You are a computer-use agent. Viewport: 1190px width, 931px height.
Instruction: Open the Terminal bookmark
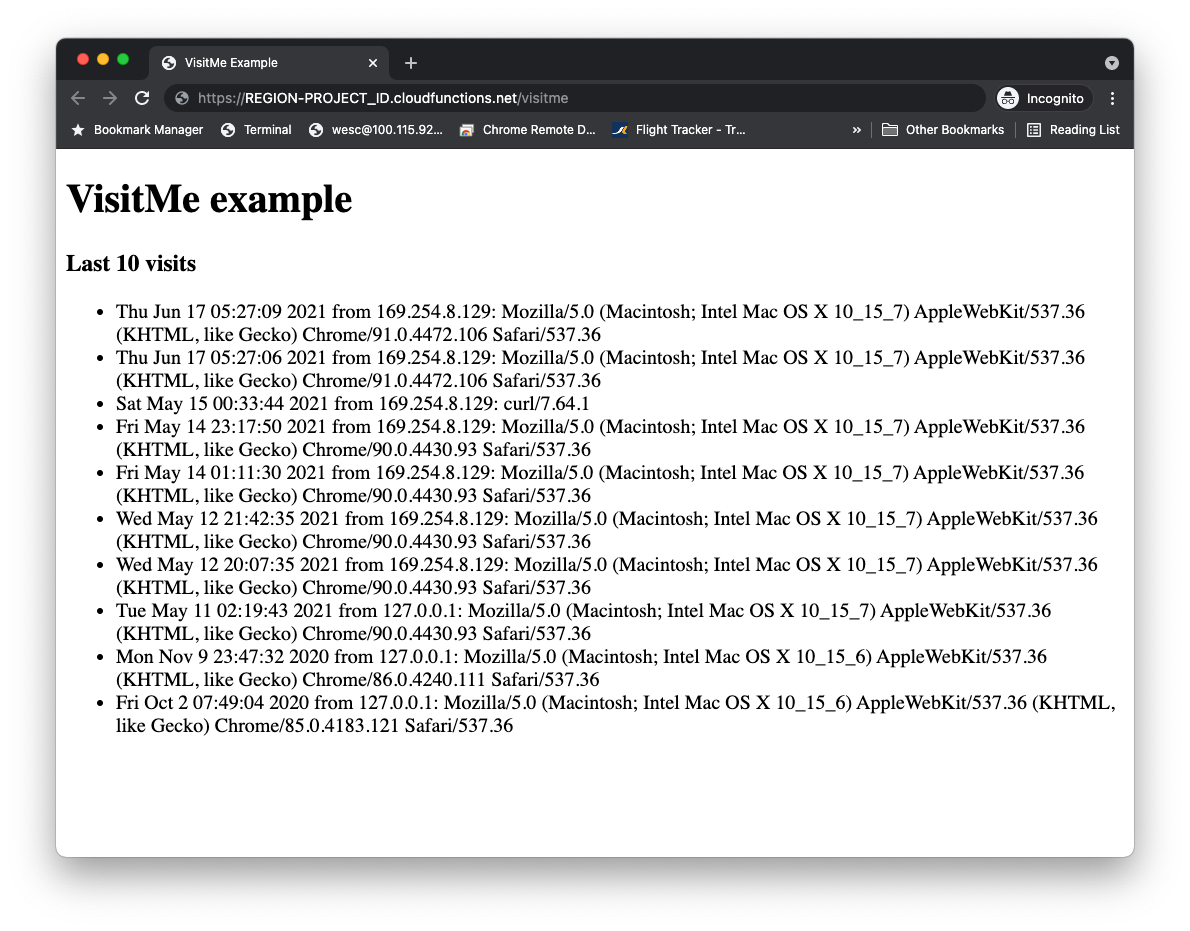pyautogui.click(x=256, y=130)
